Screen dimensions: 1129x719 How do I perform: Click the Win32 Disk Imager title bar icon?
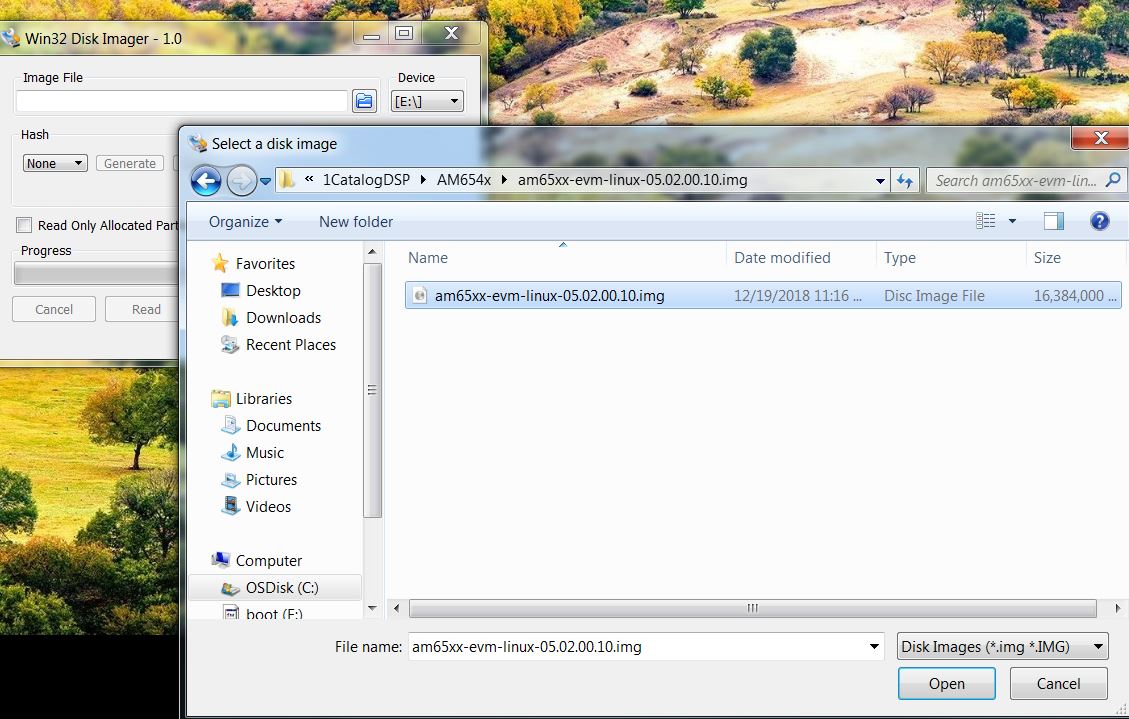pos(10,37)
